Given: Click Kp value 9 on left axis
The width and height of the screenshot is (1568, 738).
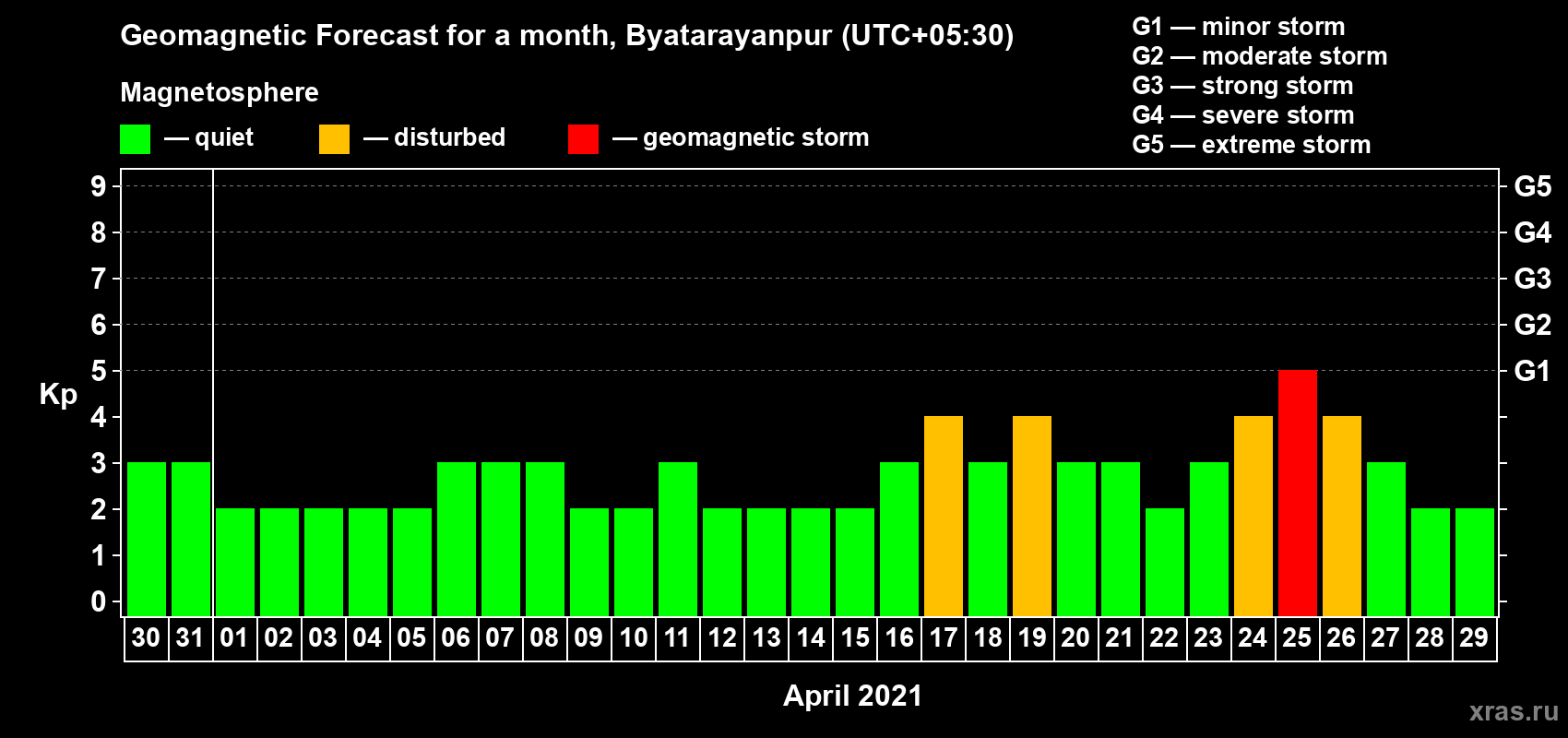Looking at the screenshot, I should 99,186.
